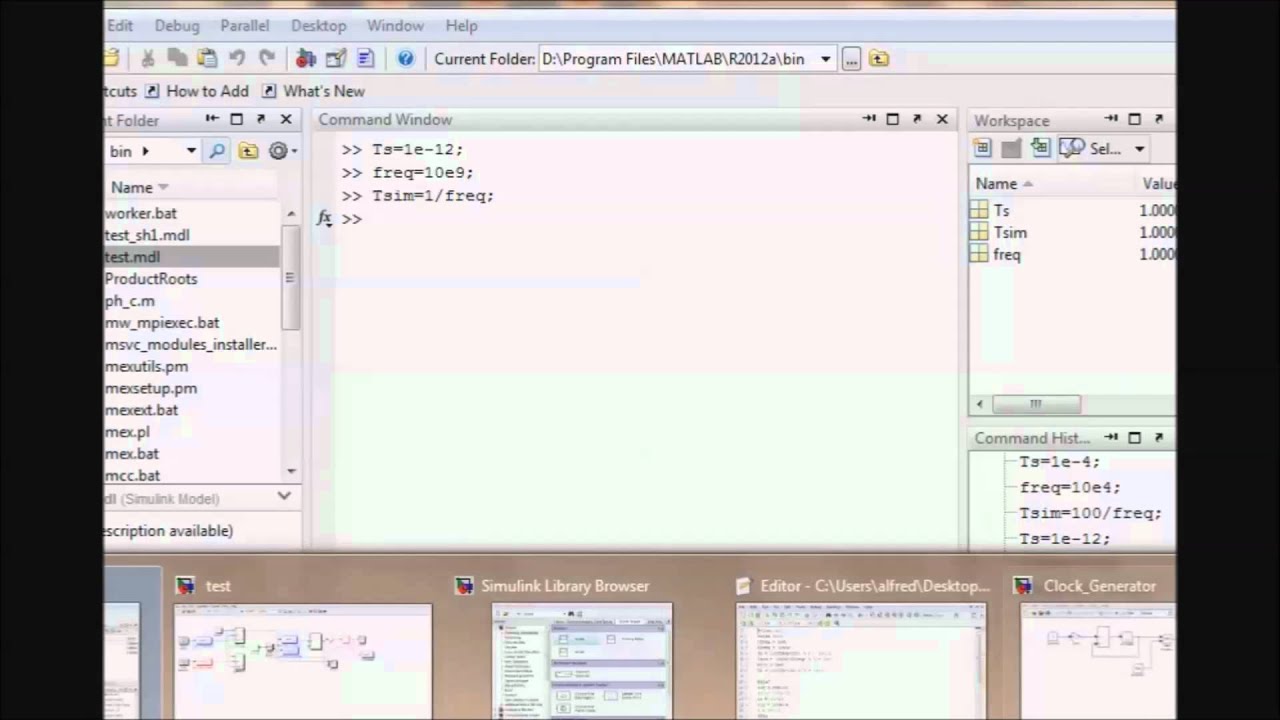Open the Window menu
The image size is (1280, 720).
click(x=395, y=26)
